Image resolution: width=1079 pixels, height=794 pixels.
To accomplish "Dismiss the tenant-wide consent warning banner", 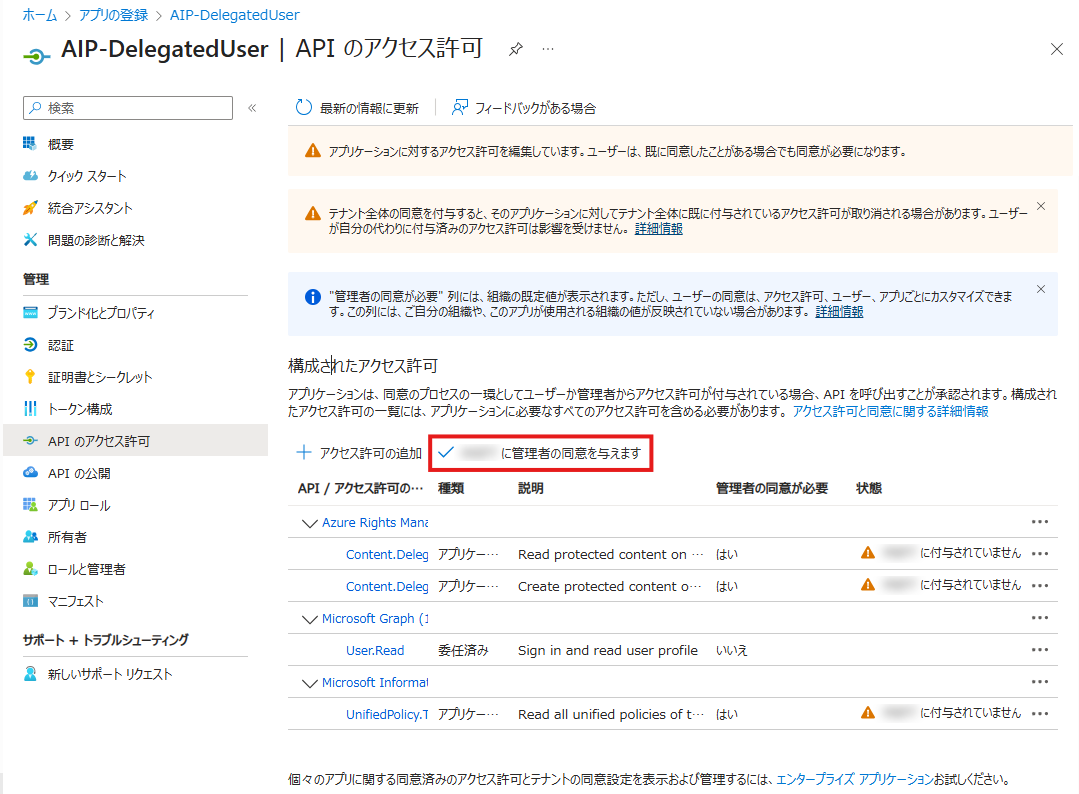I will pyautogui.click(x=1040, y=206).
